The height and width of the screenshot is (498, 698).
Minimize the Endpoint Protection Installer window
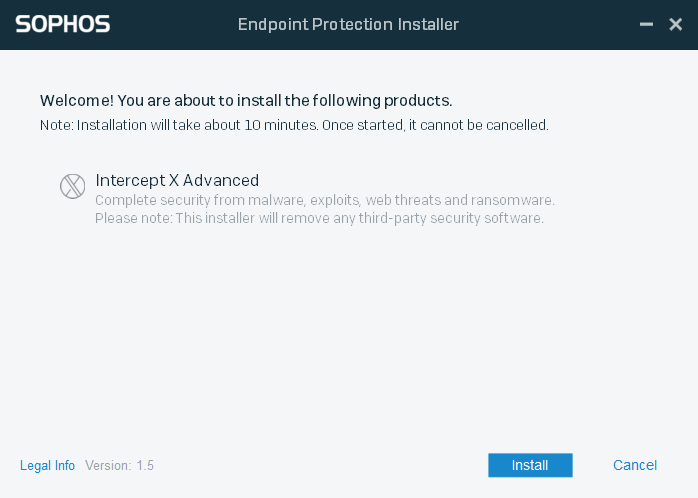pos(645,24)
